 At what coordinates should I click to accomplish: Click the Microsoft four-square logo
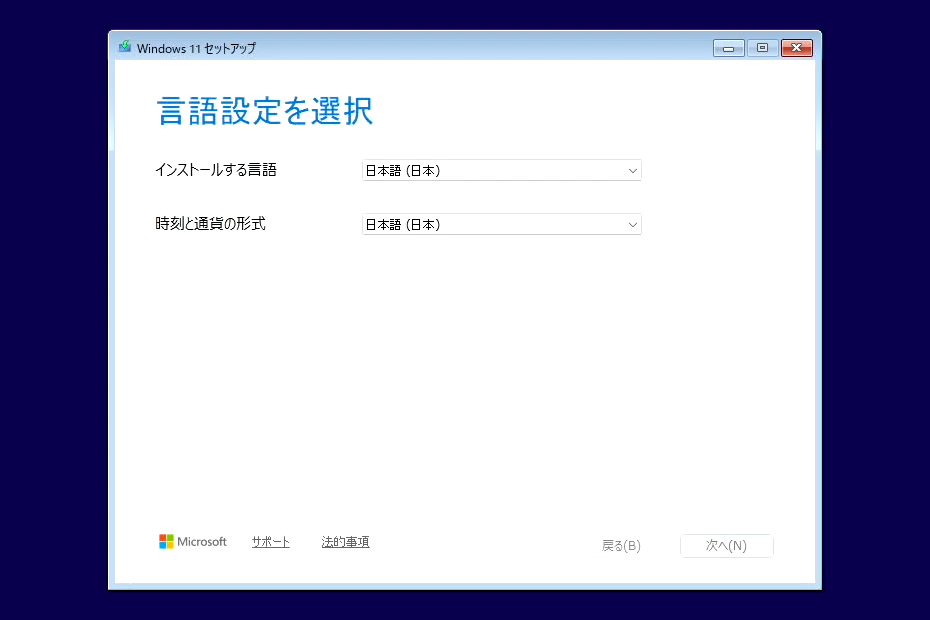pyautogui.click(x=166, y=541)
